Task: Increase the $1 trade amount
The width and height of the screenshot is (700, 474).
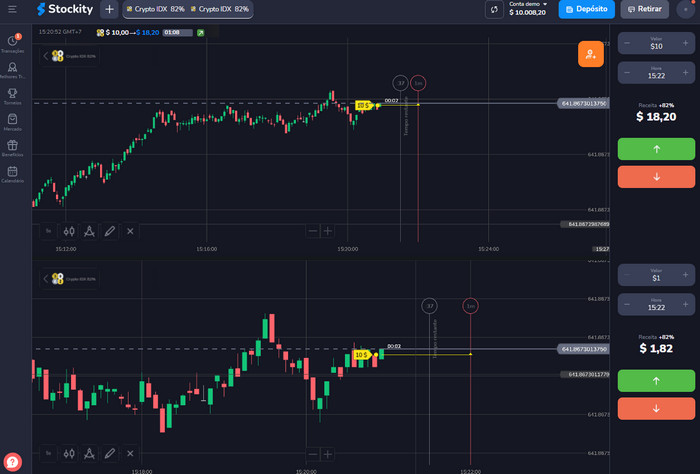Action: (685, 275)
